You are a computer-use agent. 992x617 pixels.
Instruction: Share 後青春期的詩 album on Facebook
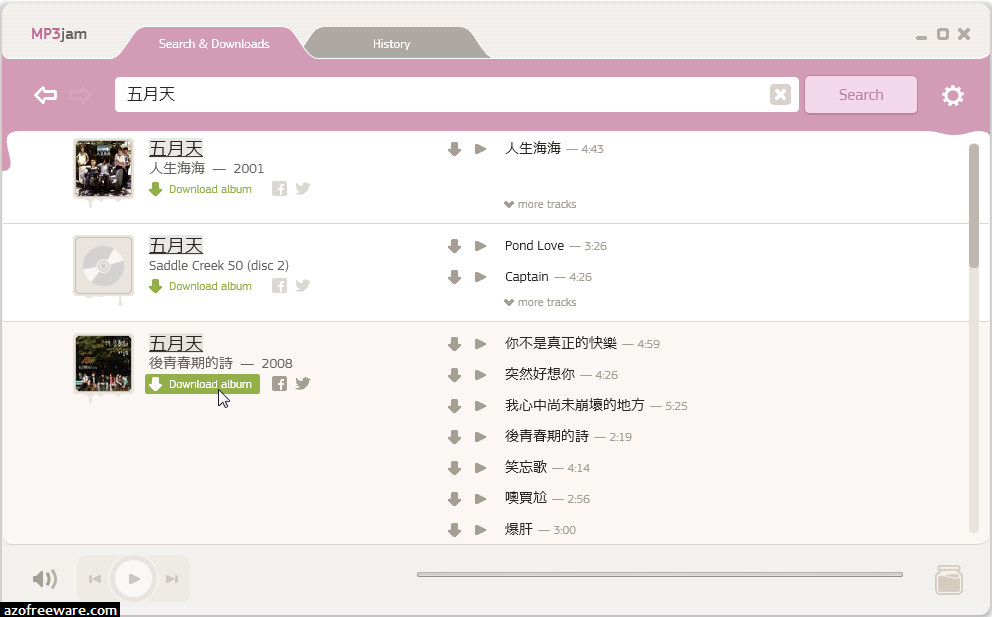pos(280,383)
